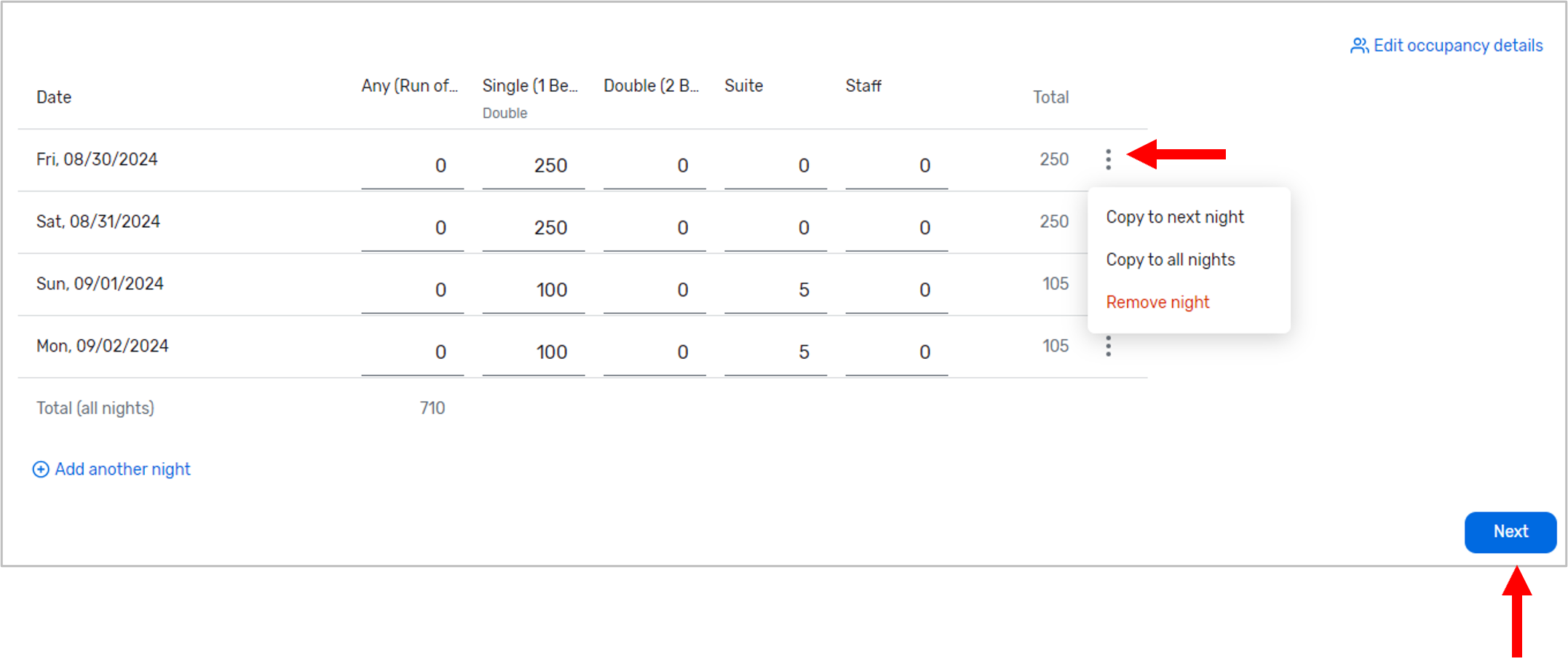
Task: Choose Remove night from the menu
Action: (x=1157, y=302)
